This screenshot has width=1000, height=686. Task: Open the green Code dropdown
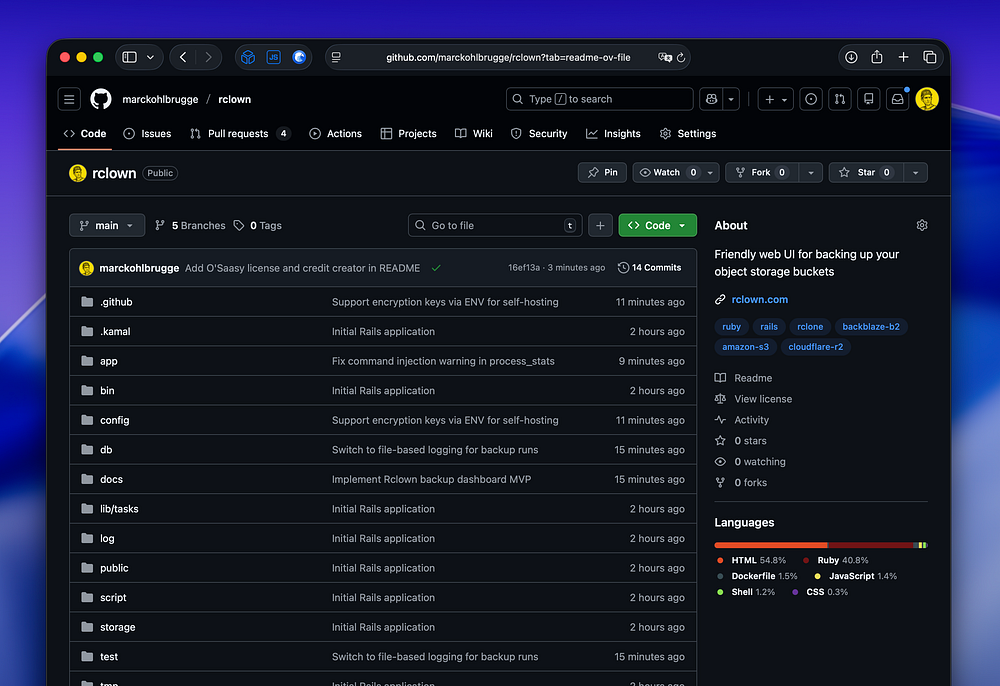coord(657,226)
